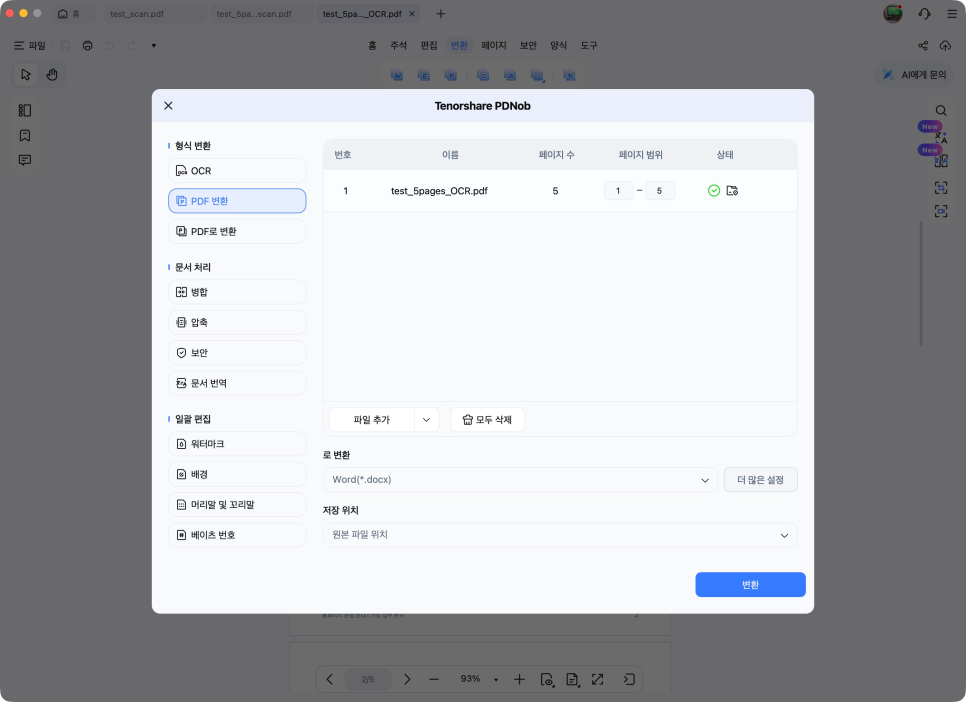Click the 모두 삭제 button
The width and height of the screenshot is (966, 702).
487,420
